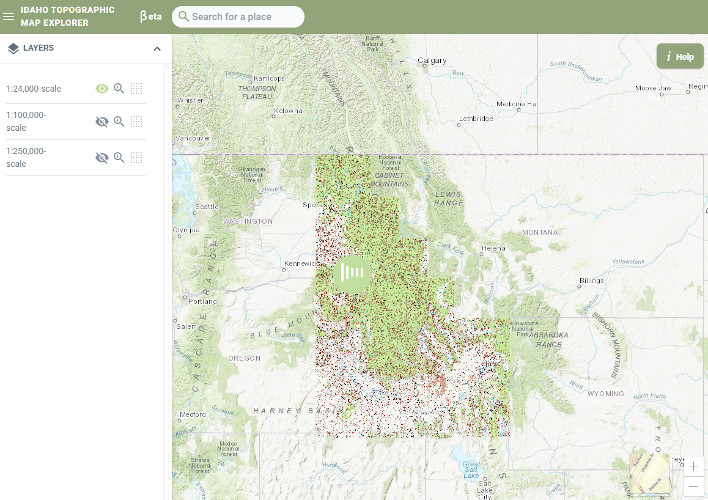Open the hamburger menu

coord(9,16)
